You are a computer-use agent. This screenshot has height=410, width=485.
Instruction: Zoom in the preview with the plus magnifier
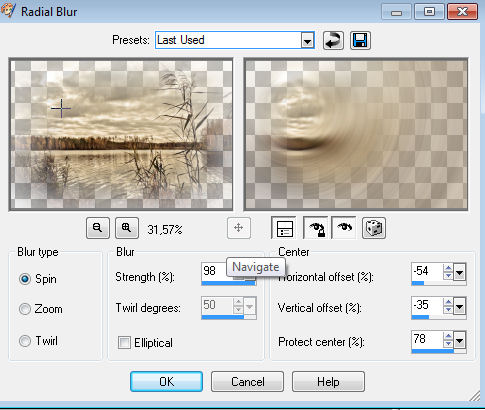click(127, 228)
